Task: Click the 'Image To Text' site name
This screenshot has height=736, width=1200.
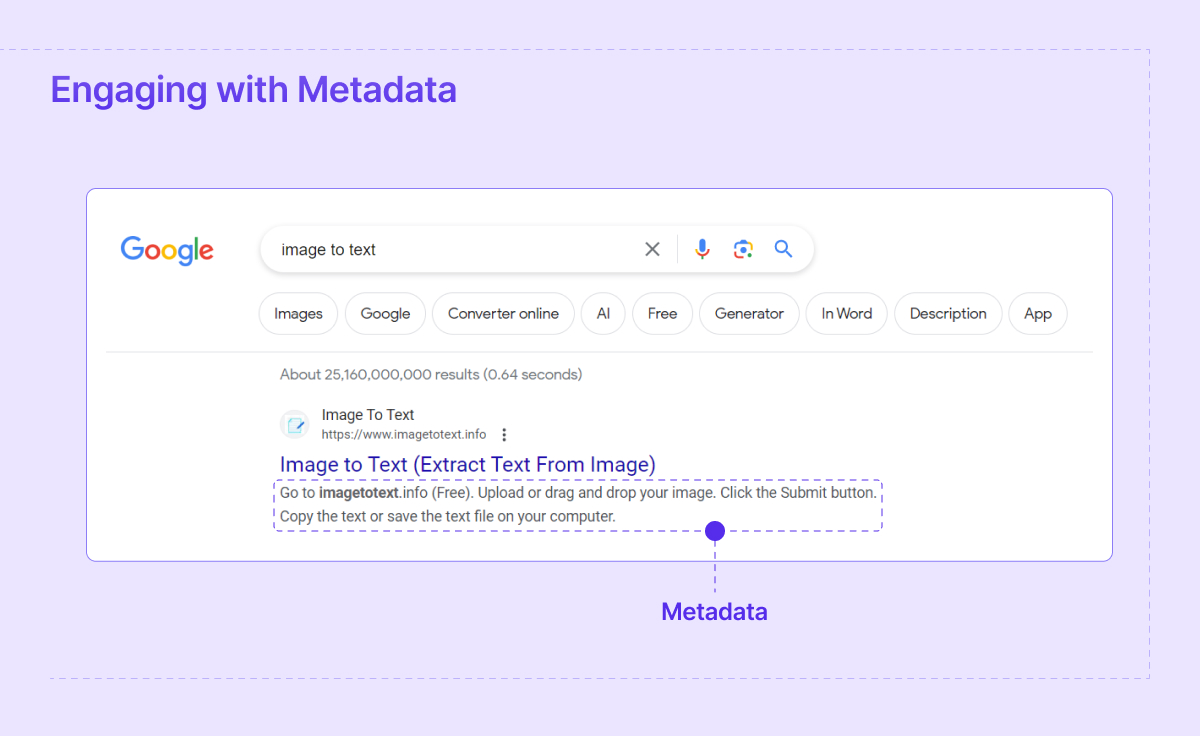Action: coord(368,415)
